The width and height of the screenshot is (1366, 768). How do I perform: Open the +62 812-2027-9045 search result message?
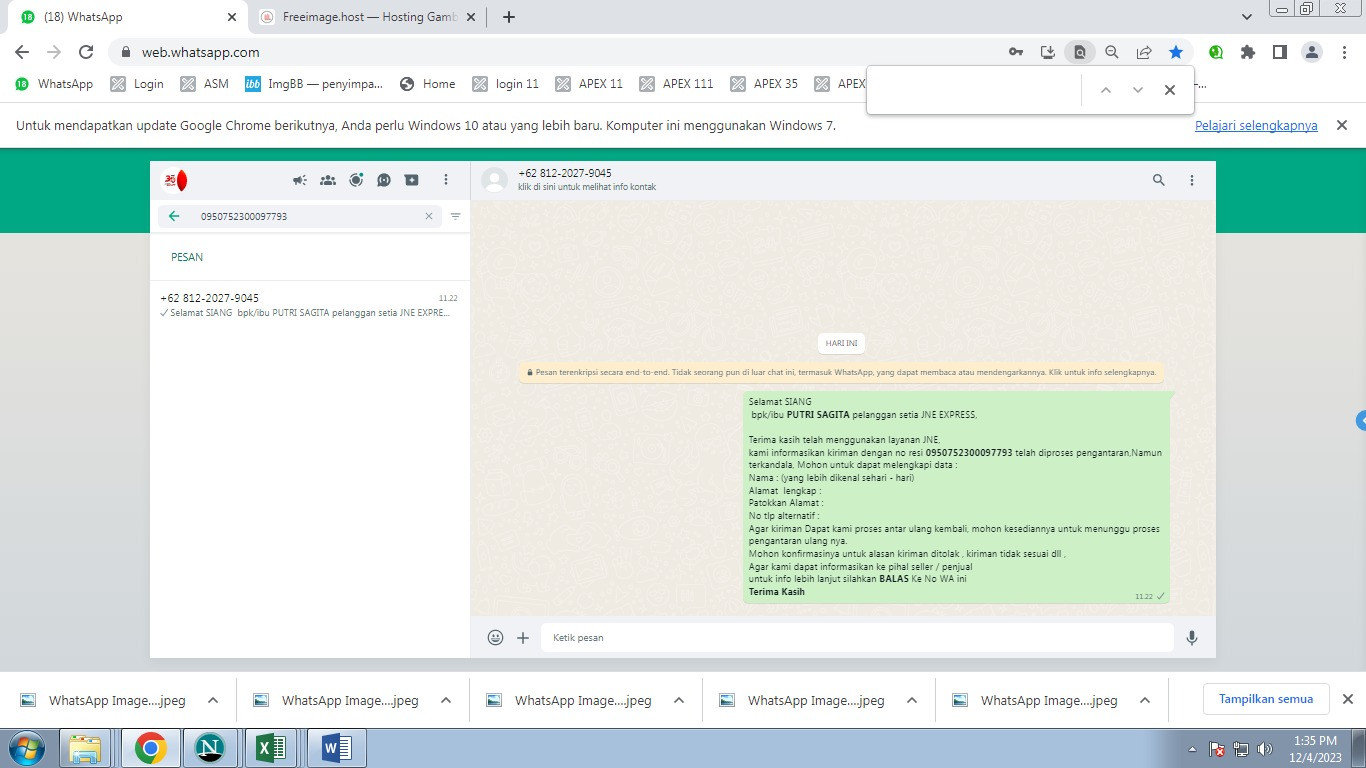click(309, 305)
